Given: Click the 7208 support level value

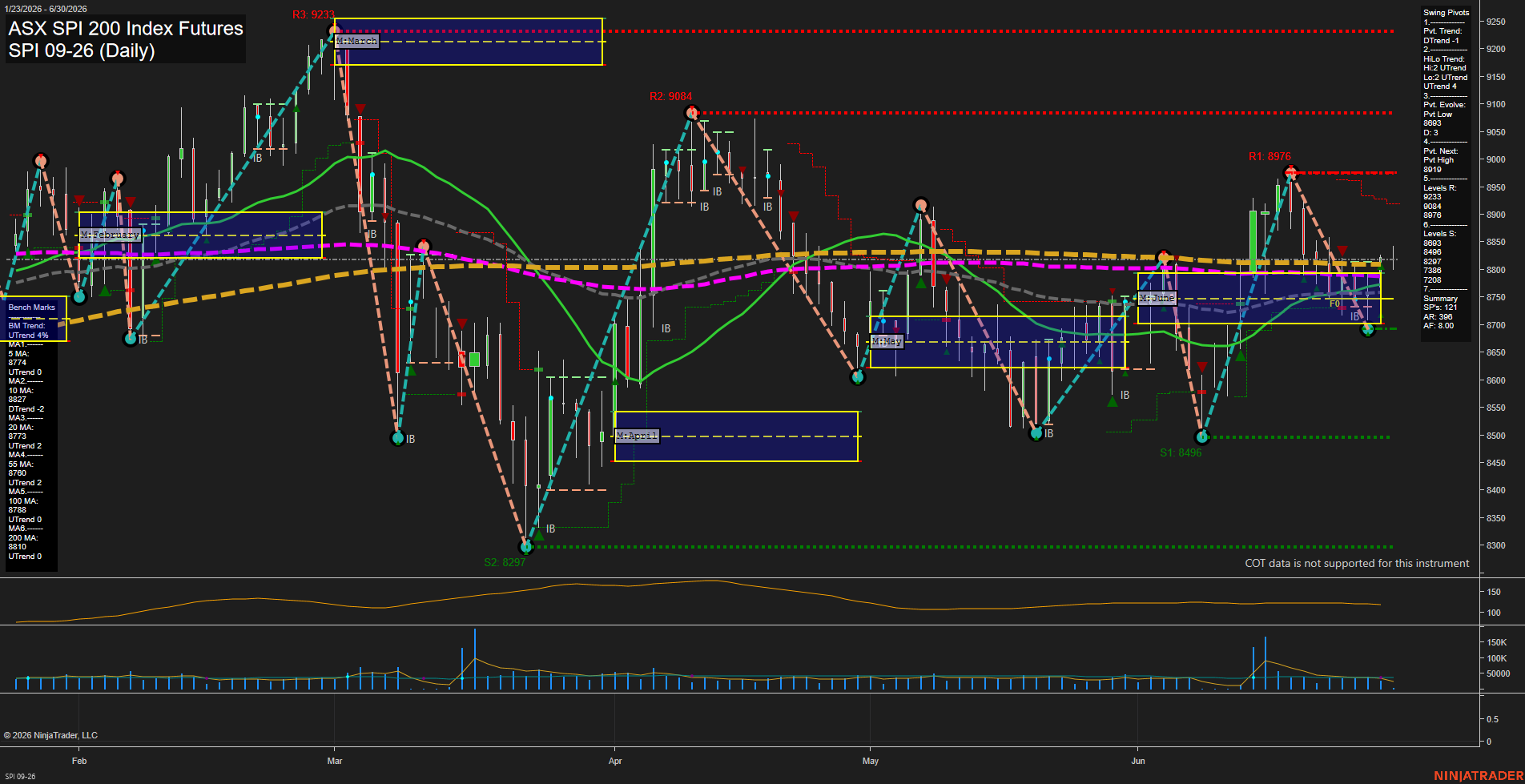Looking at the screenshot, I should [x=1432, y=279].
